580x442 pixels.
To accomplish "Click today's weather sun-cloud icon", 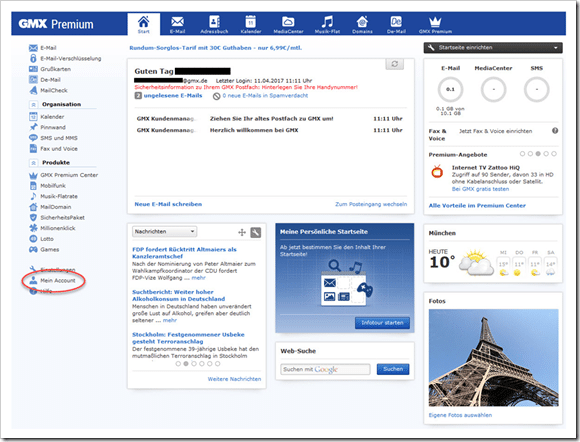I will pyautogui.click(x=476, y=262).
